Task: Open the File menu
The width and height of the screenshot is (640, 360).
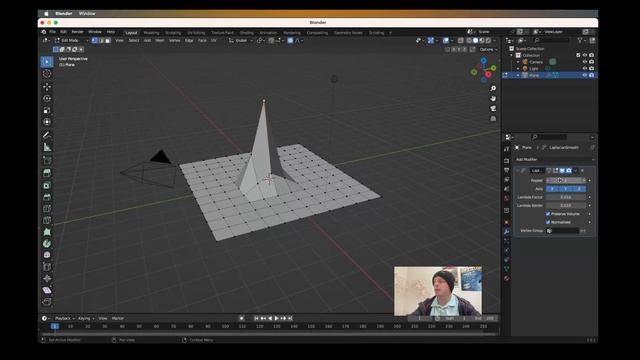Action: (52, 32)
